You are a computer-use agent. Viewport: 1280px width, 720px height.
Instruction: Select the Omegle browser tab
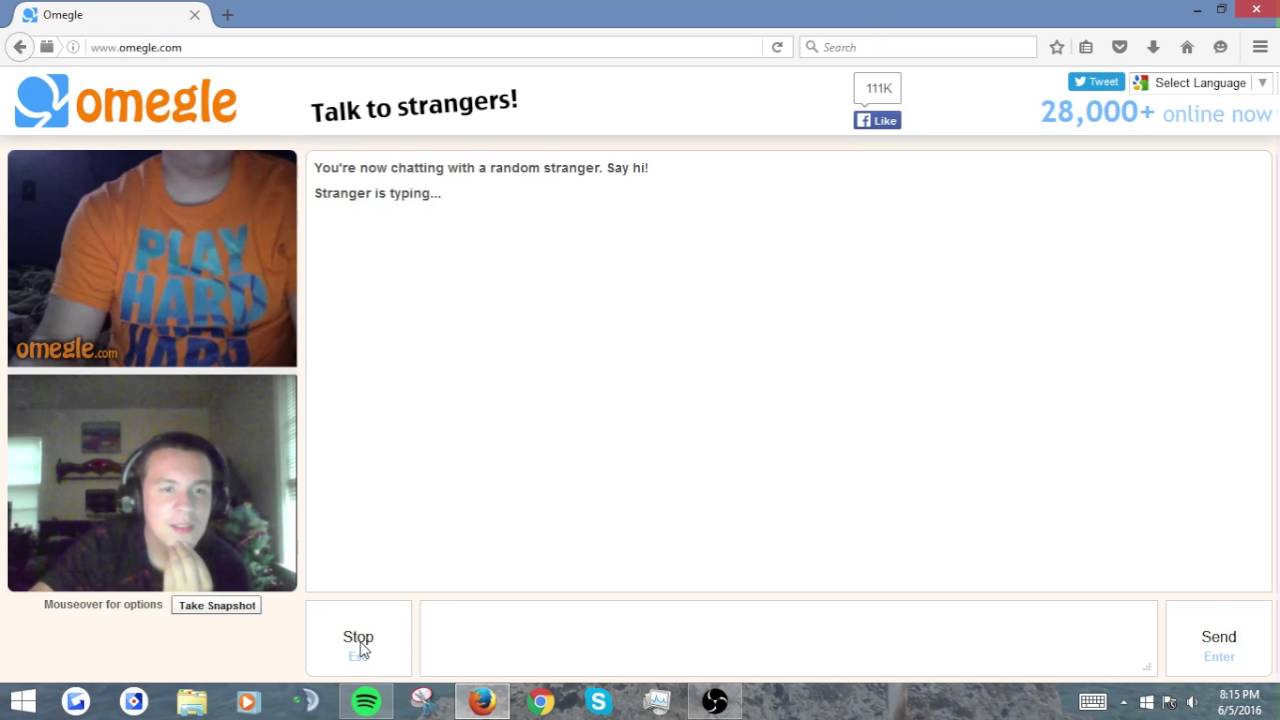click(110, 15)
